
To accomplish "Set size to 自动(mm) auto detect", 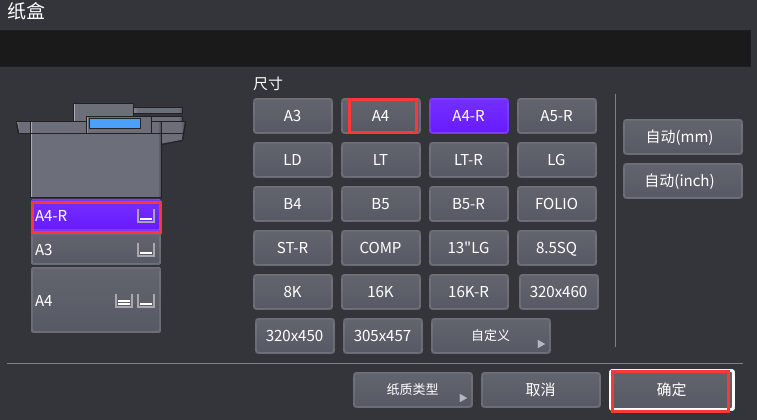I will [x=682, y=137].
